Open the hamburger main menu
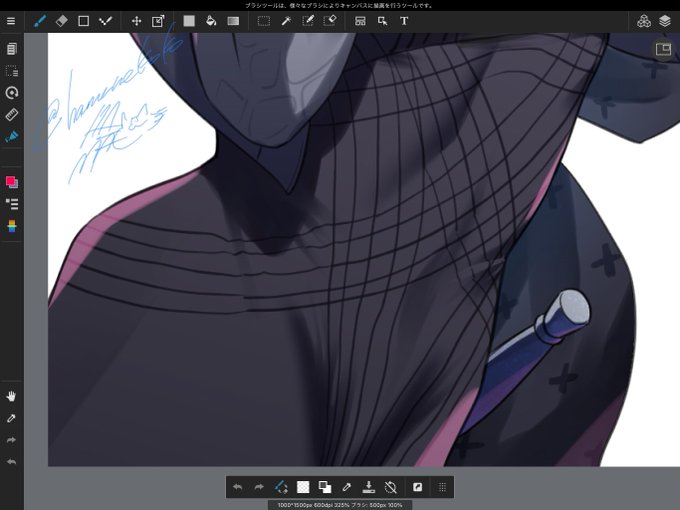Screen dimensions: 680x510 (x=11, y=21)
